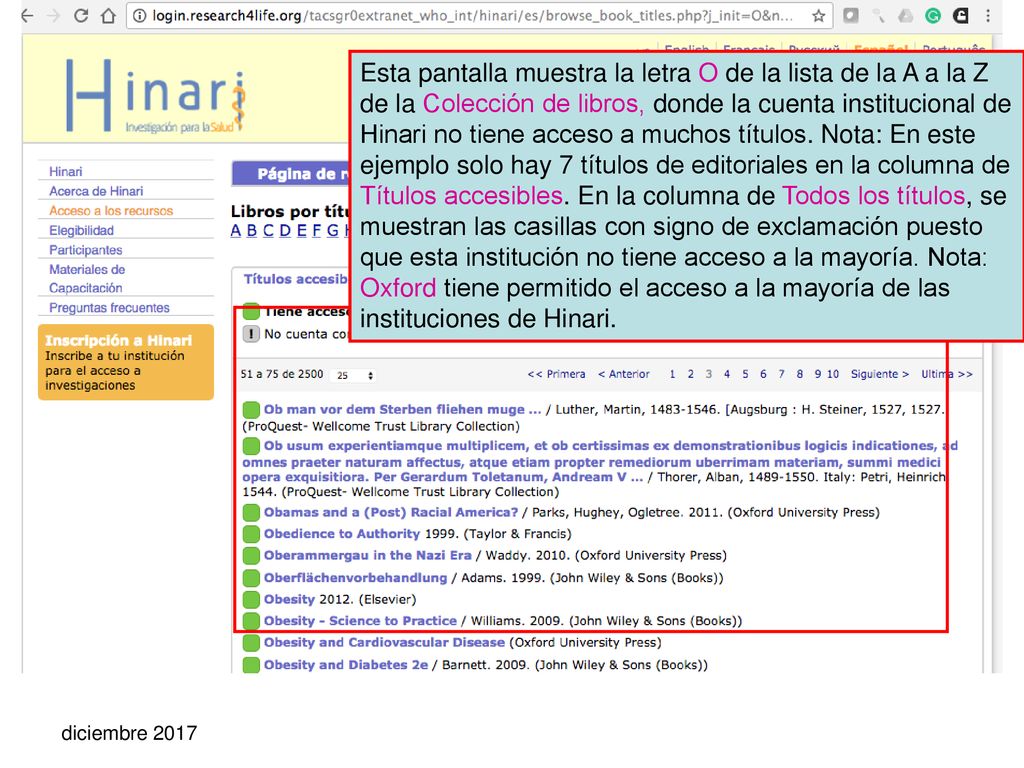Viewport: 1024px width, 768px height.
Task: Open book Oberflächenvorbehandlung
Action: (355, 578)
